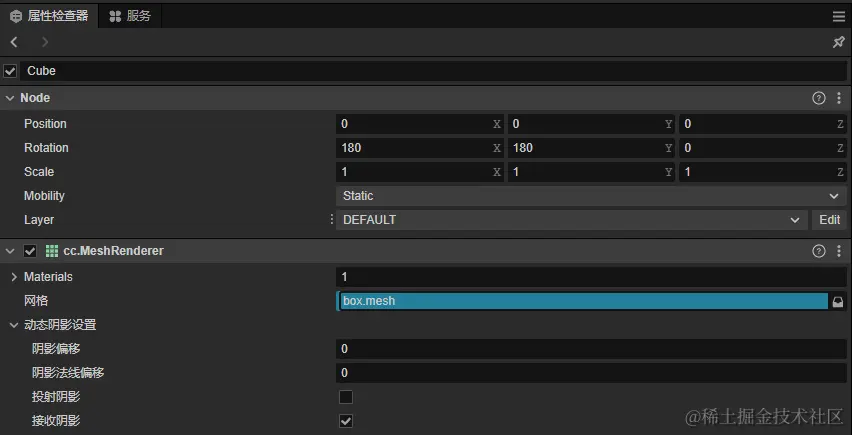
Task: Open the Layer DEFAULT dropdown
Action: (x=572, y=220)
